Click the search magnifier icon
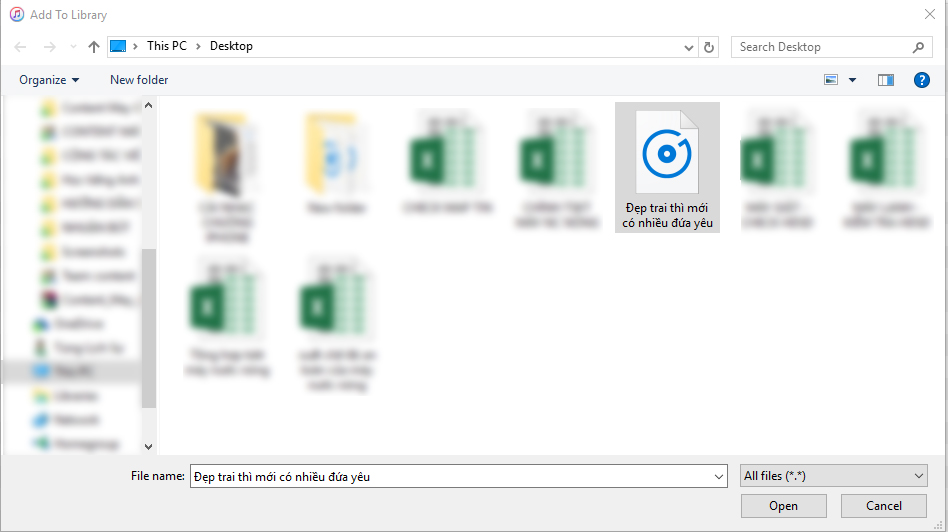This screenshot has width=948, height=532. tap(919, 47)
